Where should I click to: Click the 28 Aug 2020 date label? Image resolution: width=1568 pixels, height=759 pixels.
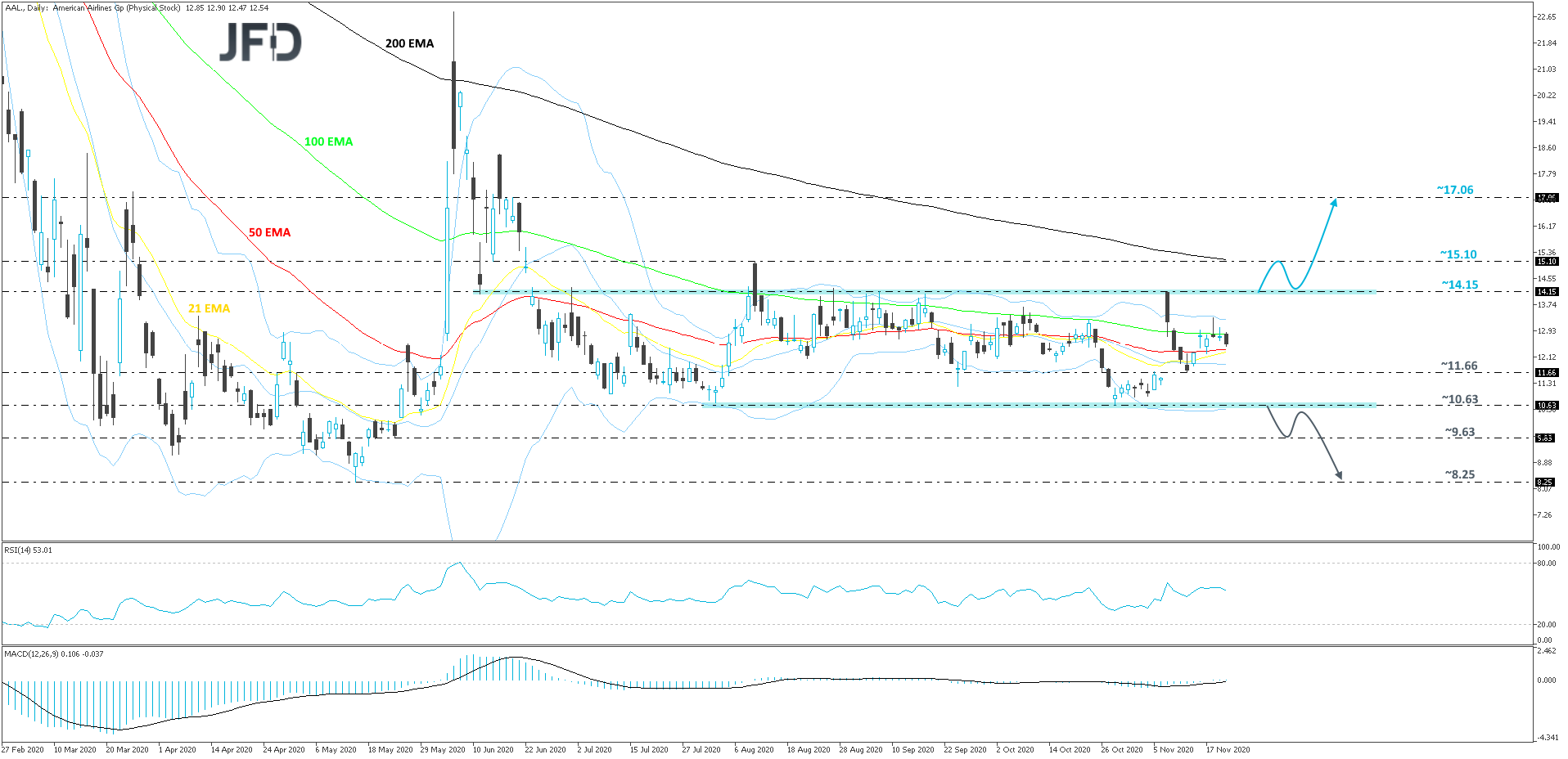[861, 749]
